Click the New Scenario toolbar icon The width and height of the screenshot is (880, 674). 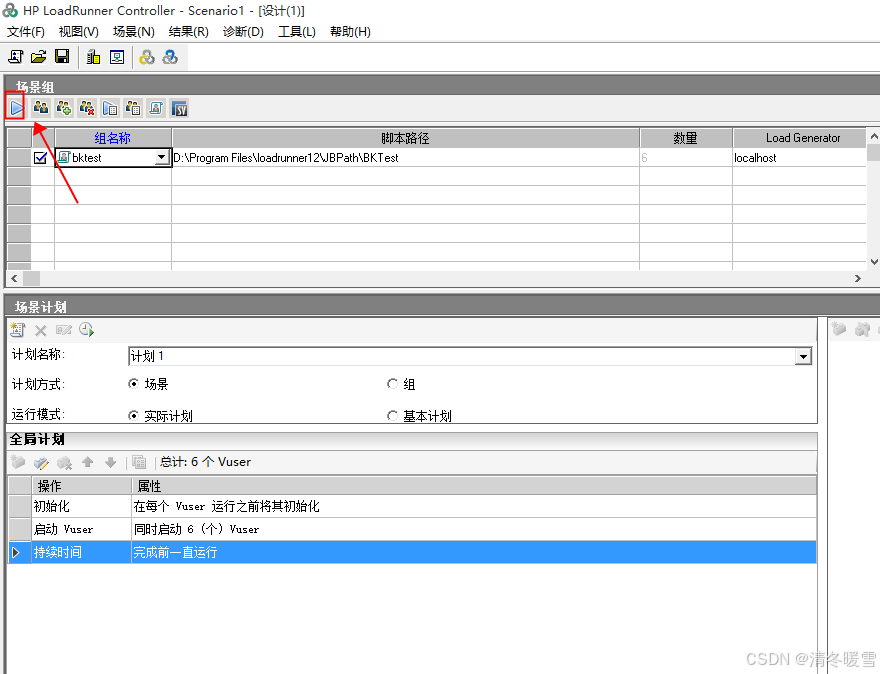[x=16, y=57]
